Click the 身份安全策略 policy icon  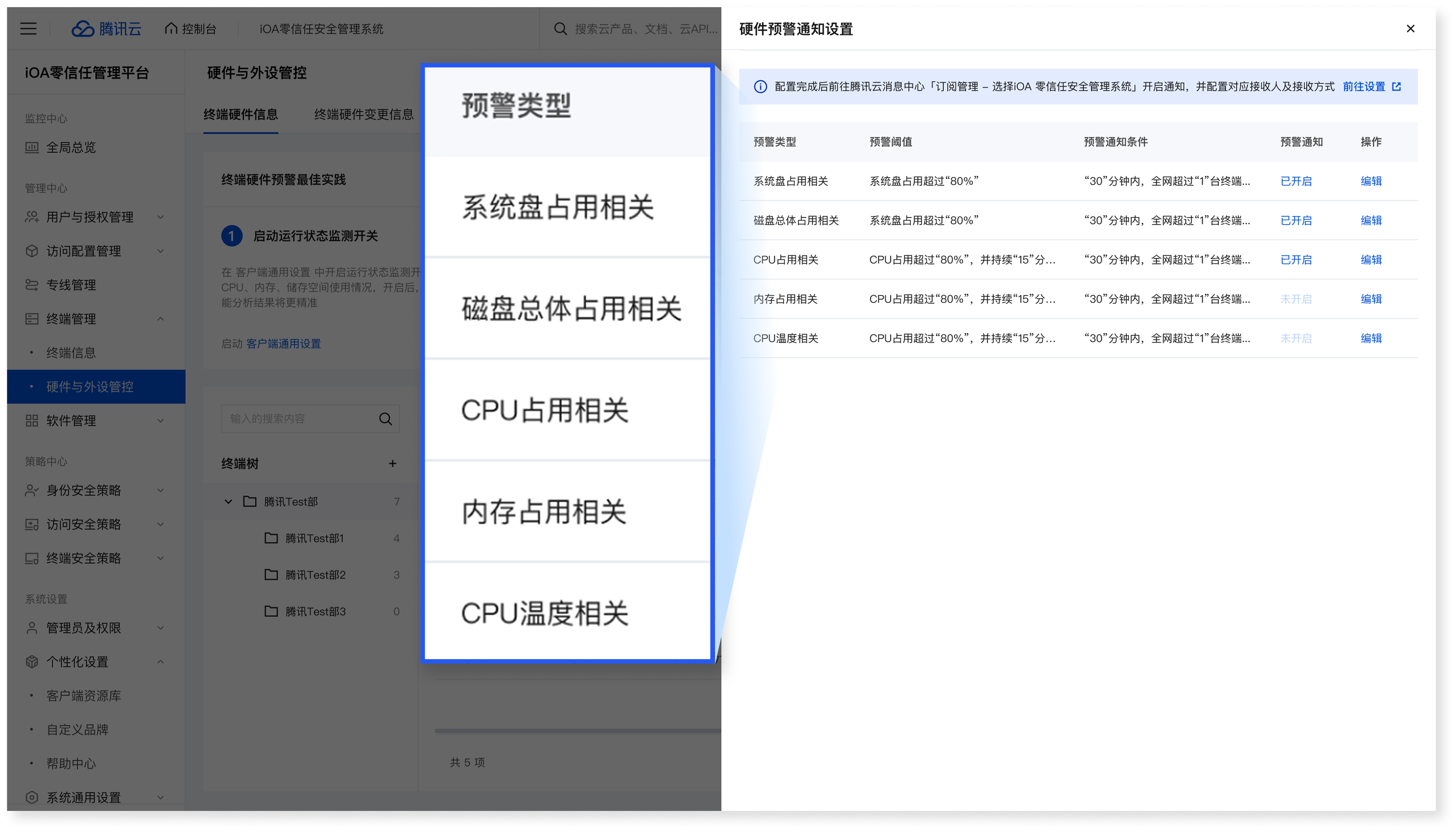(x=32, y=490)
